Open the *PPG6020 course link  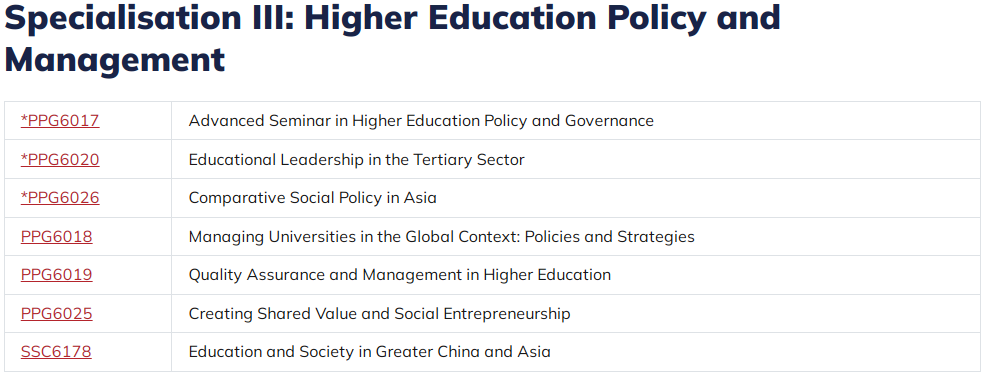tap(60, 159)
